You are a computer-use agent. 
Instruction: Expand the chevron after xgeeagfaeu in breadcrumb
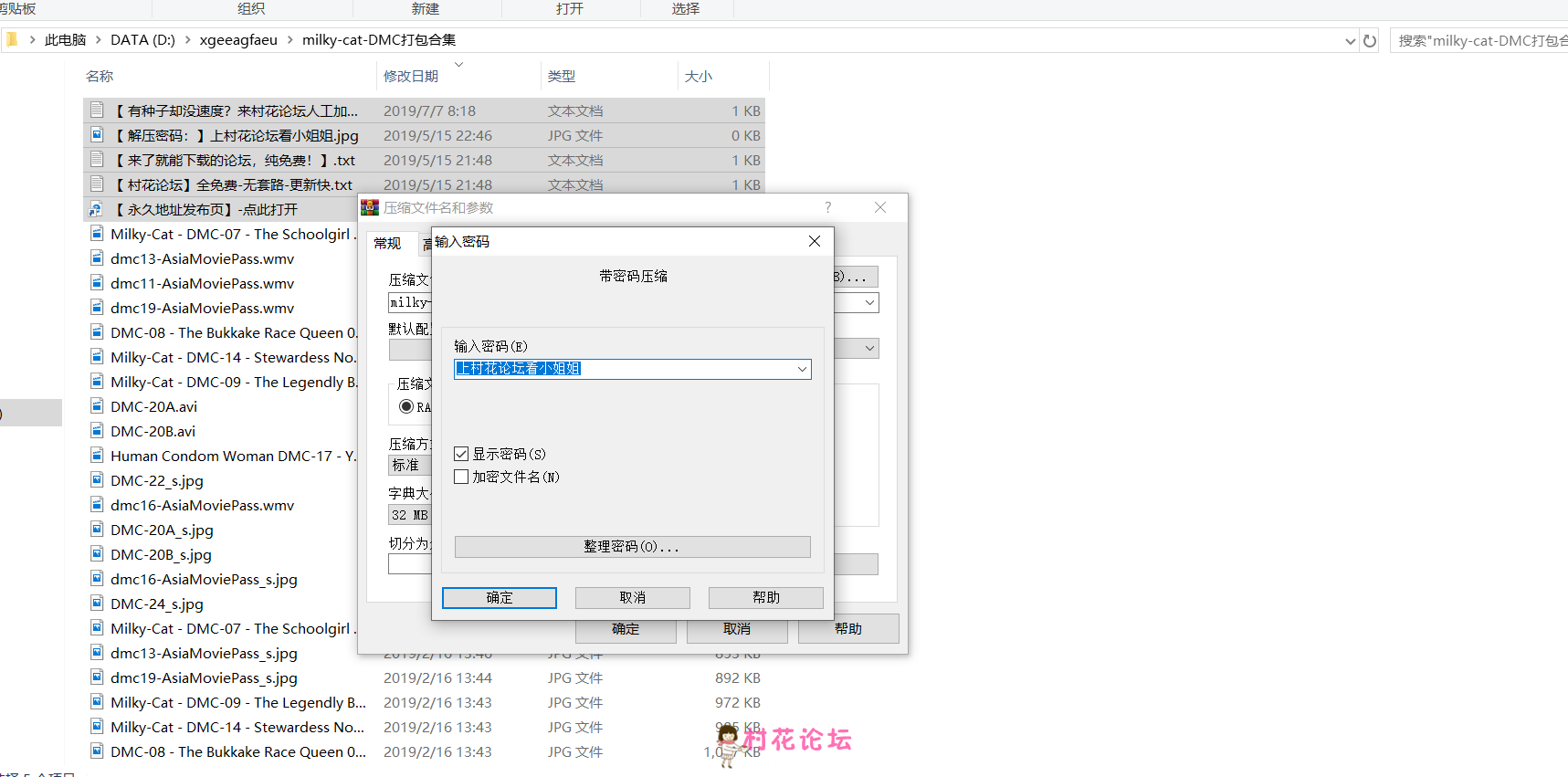tap(289, 39)
